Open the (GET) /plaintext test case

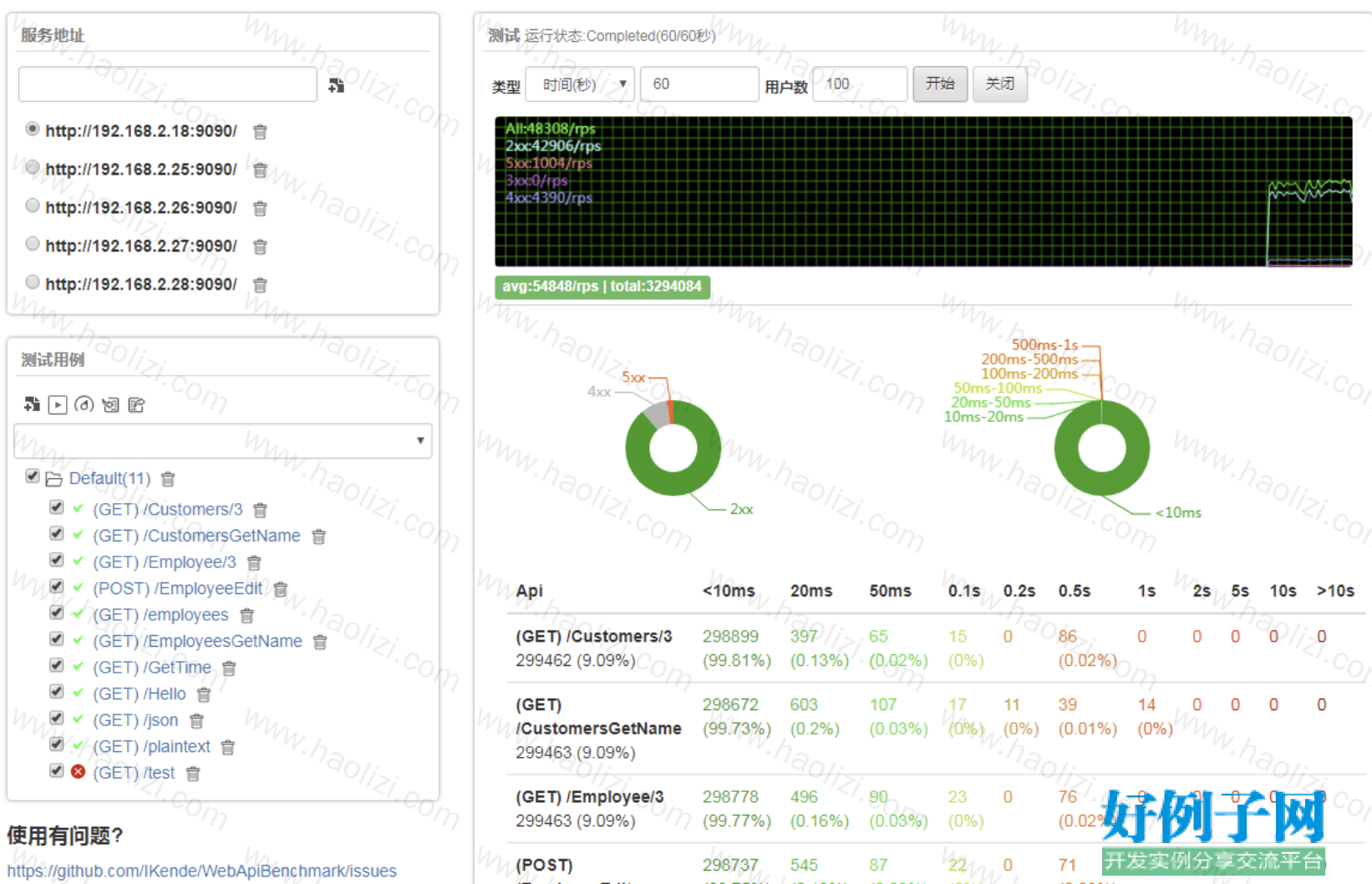click(x=151, y=746)
